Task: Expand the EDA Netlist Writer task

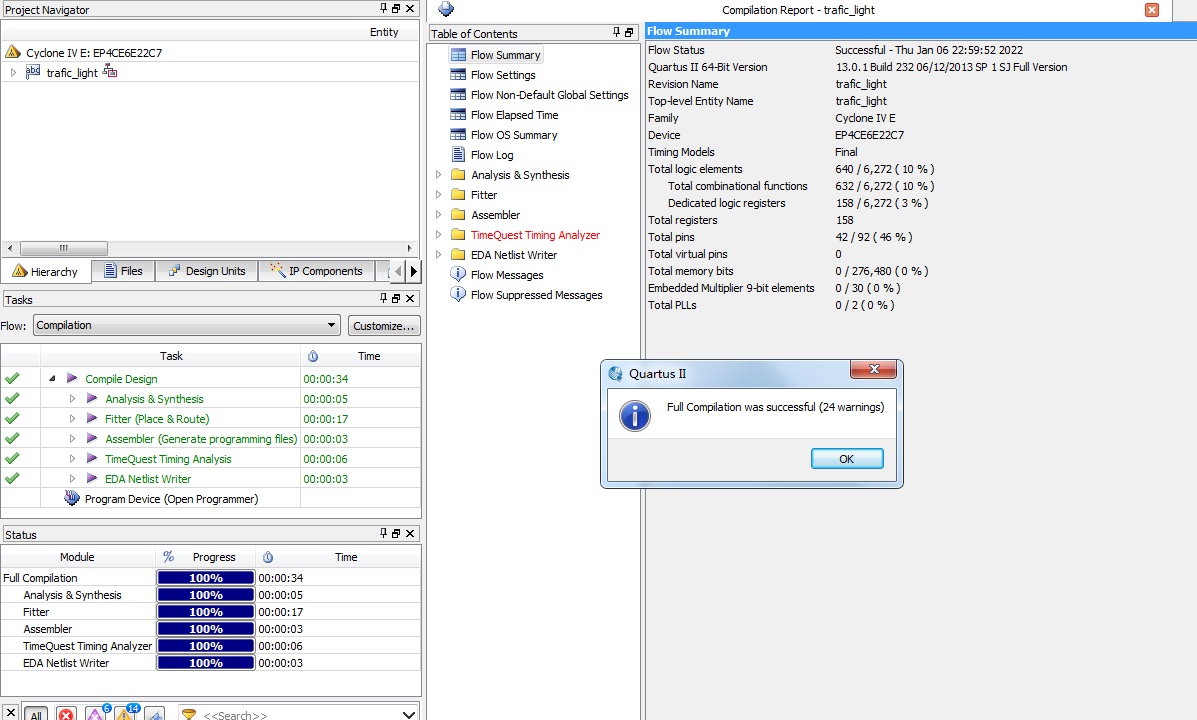Action: [x=73, y=479]
